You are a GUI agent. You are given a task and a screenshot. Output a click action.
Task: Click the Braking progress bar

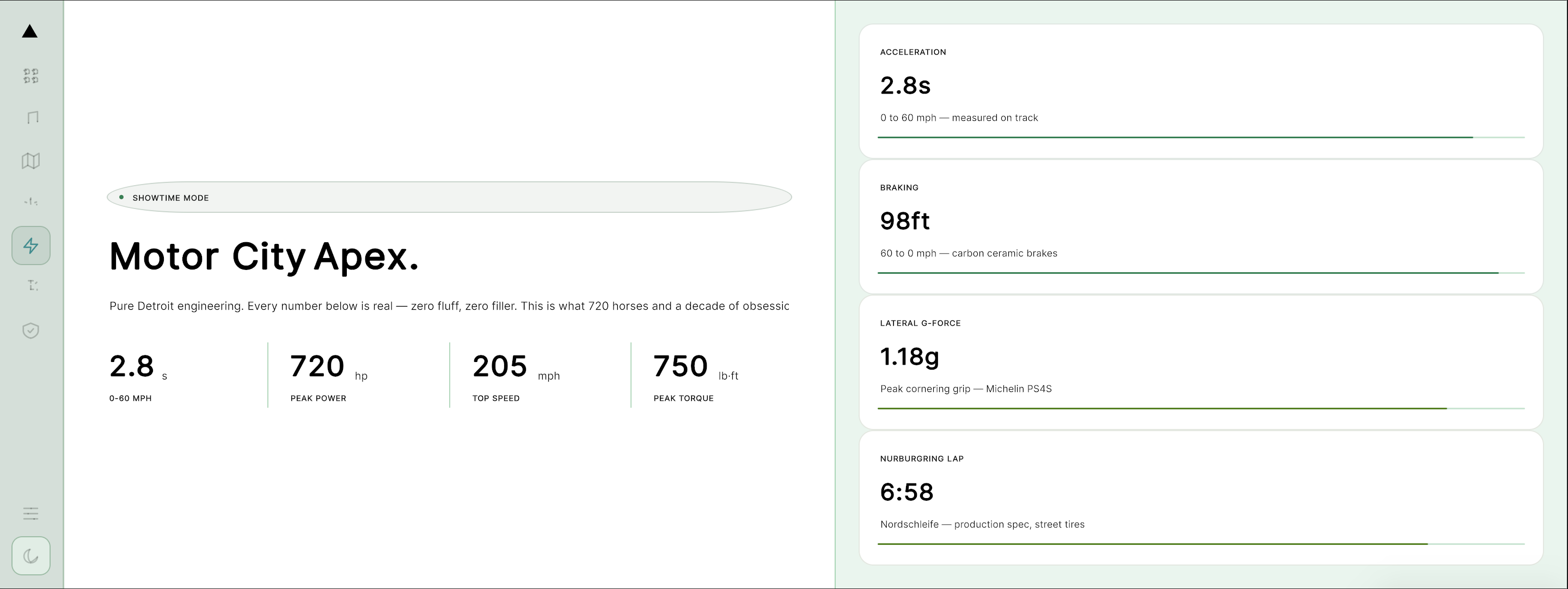click(x=1200, y=273)
